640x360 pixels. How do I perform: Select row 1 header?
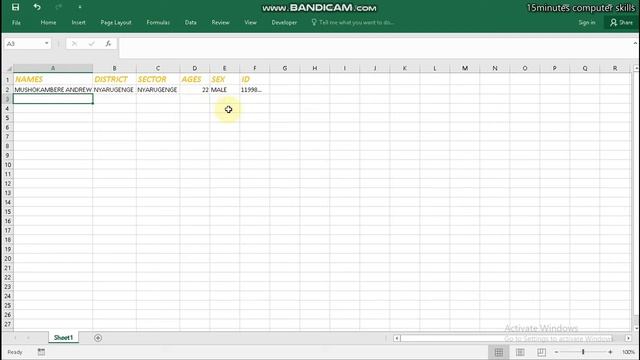7,80
